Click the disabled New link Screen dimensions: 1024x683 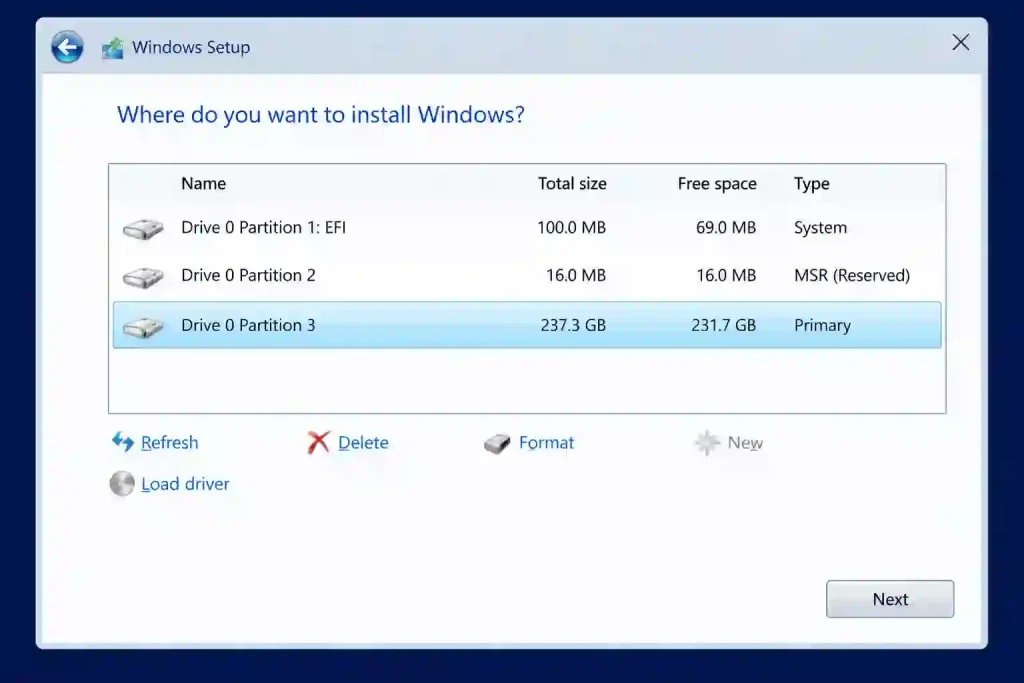pos(745,443)
